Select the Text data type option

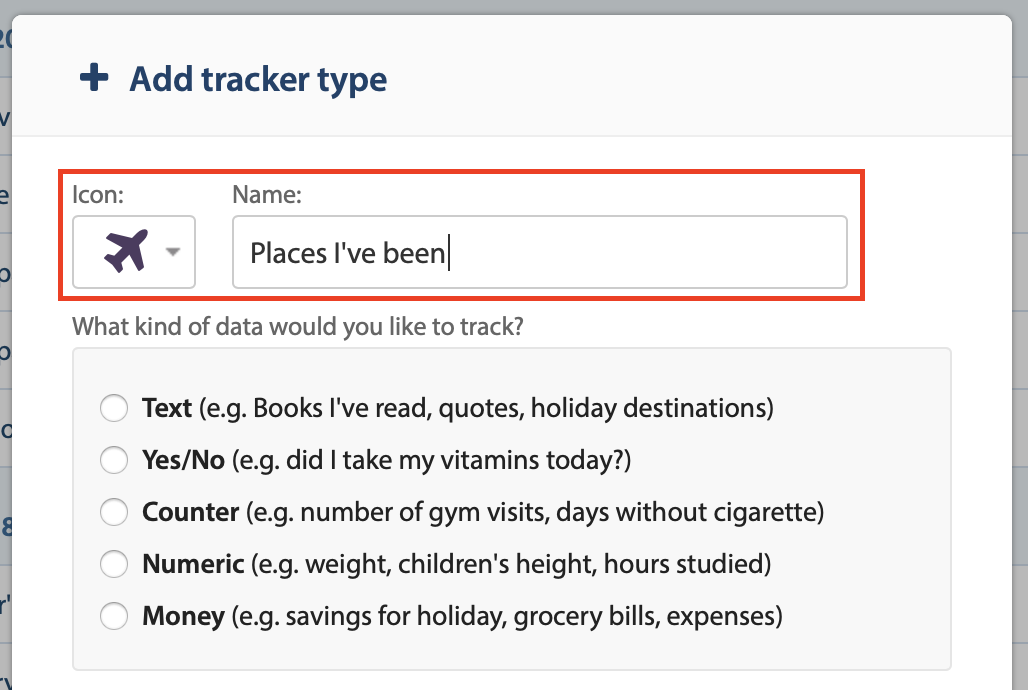114,408
